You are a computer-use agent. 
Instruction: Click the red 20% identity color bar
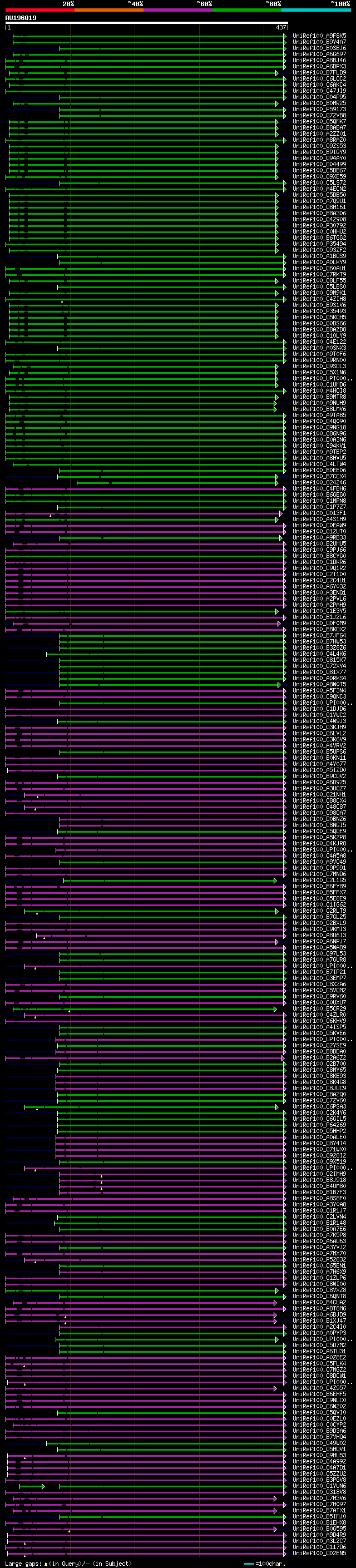pyautogui.click(x=39, y=10)
